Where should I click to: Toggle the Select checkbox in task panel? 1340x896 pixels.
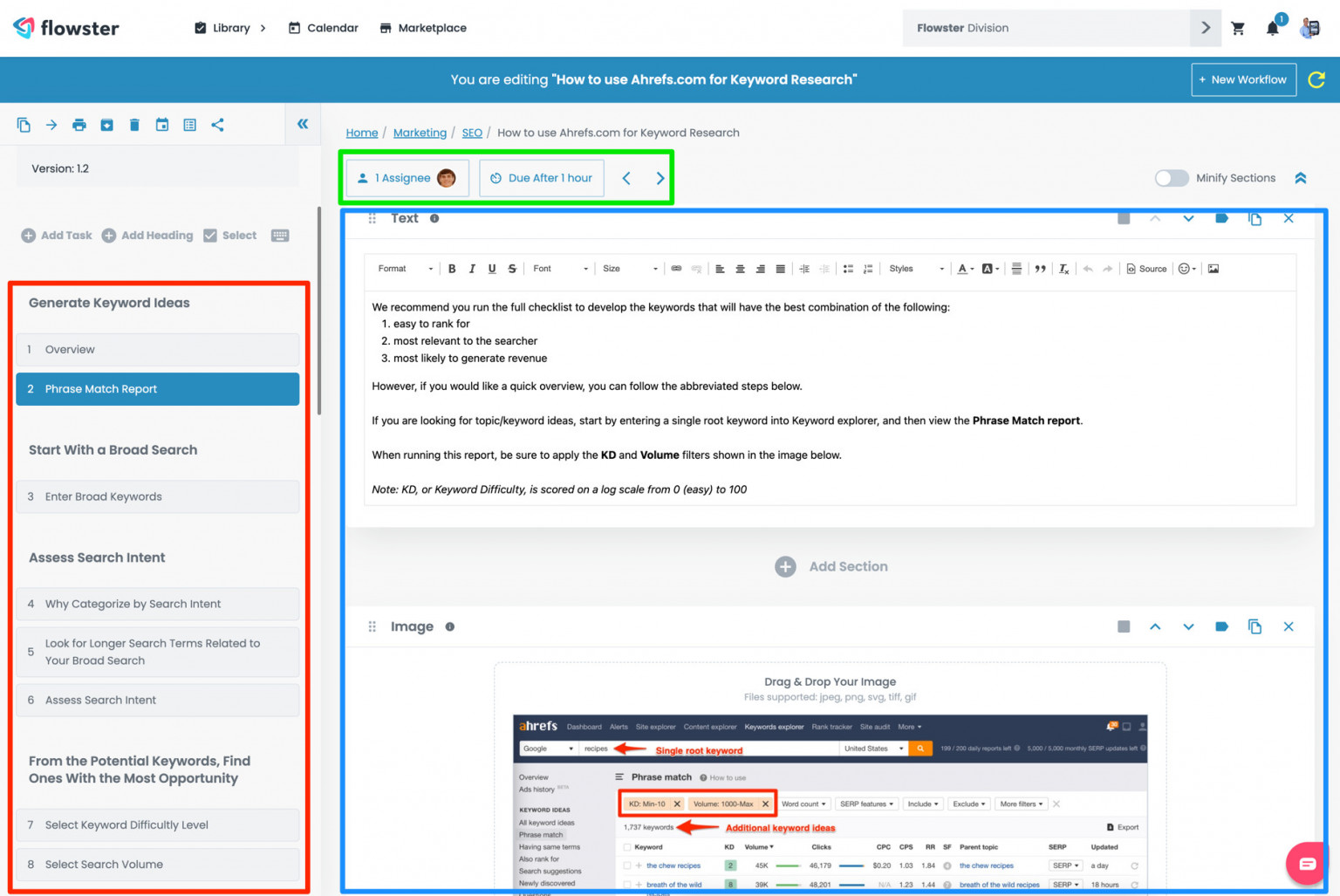(210, 236)
